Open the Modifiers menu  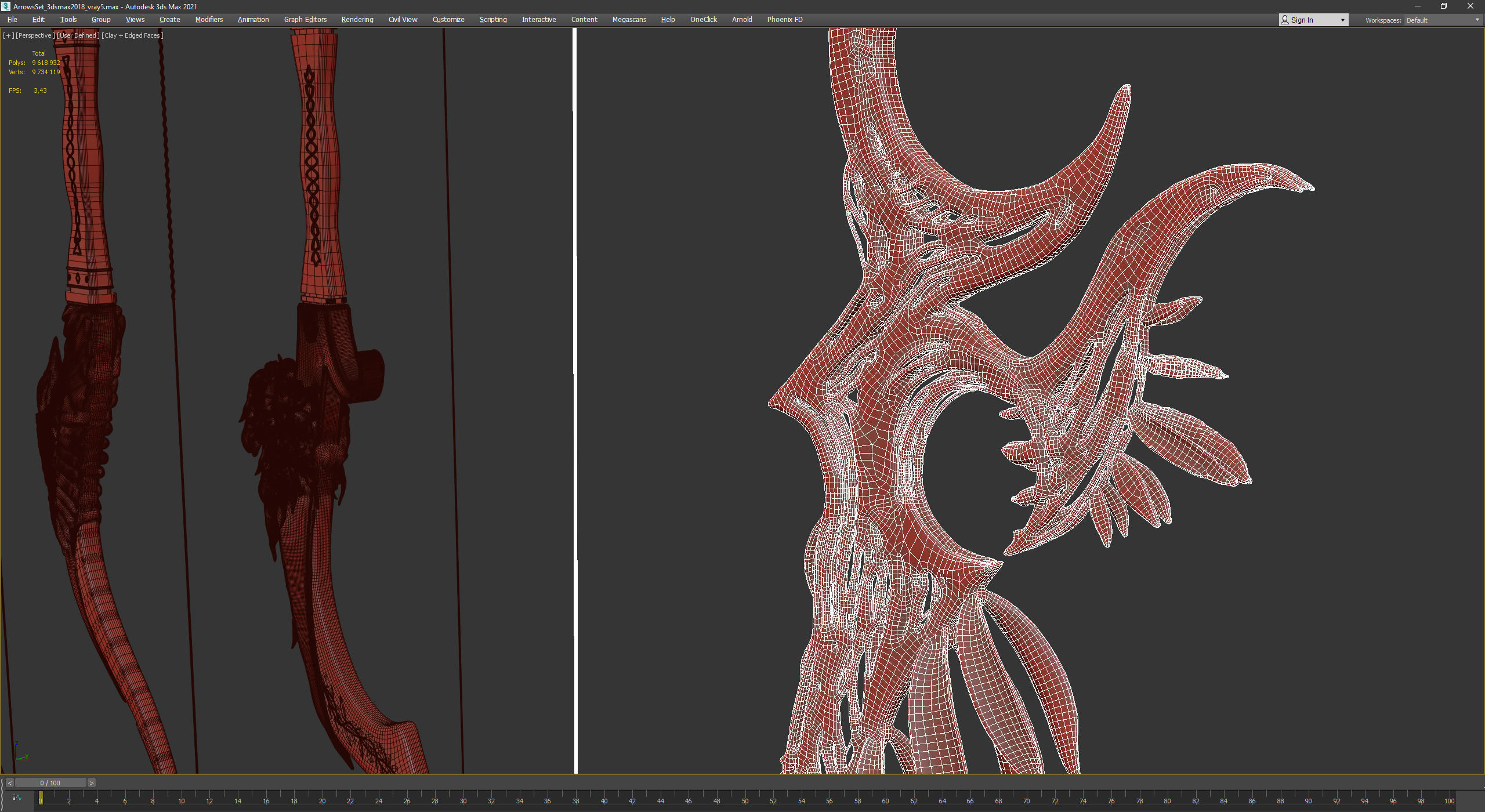point(209,20)
